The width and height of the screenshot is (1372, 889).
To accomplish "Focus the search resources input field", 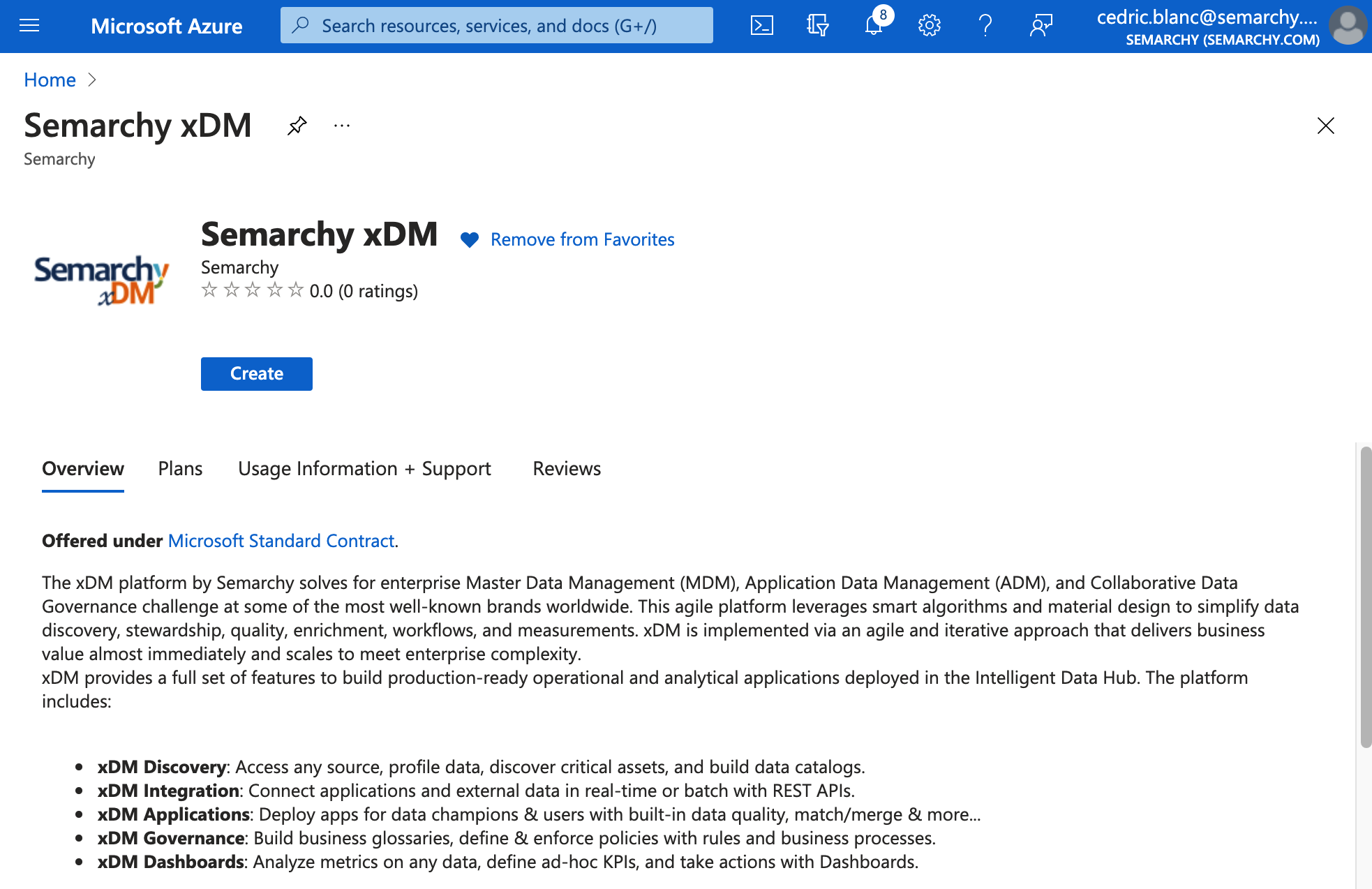I will tap(496, 26).
